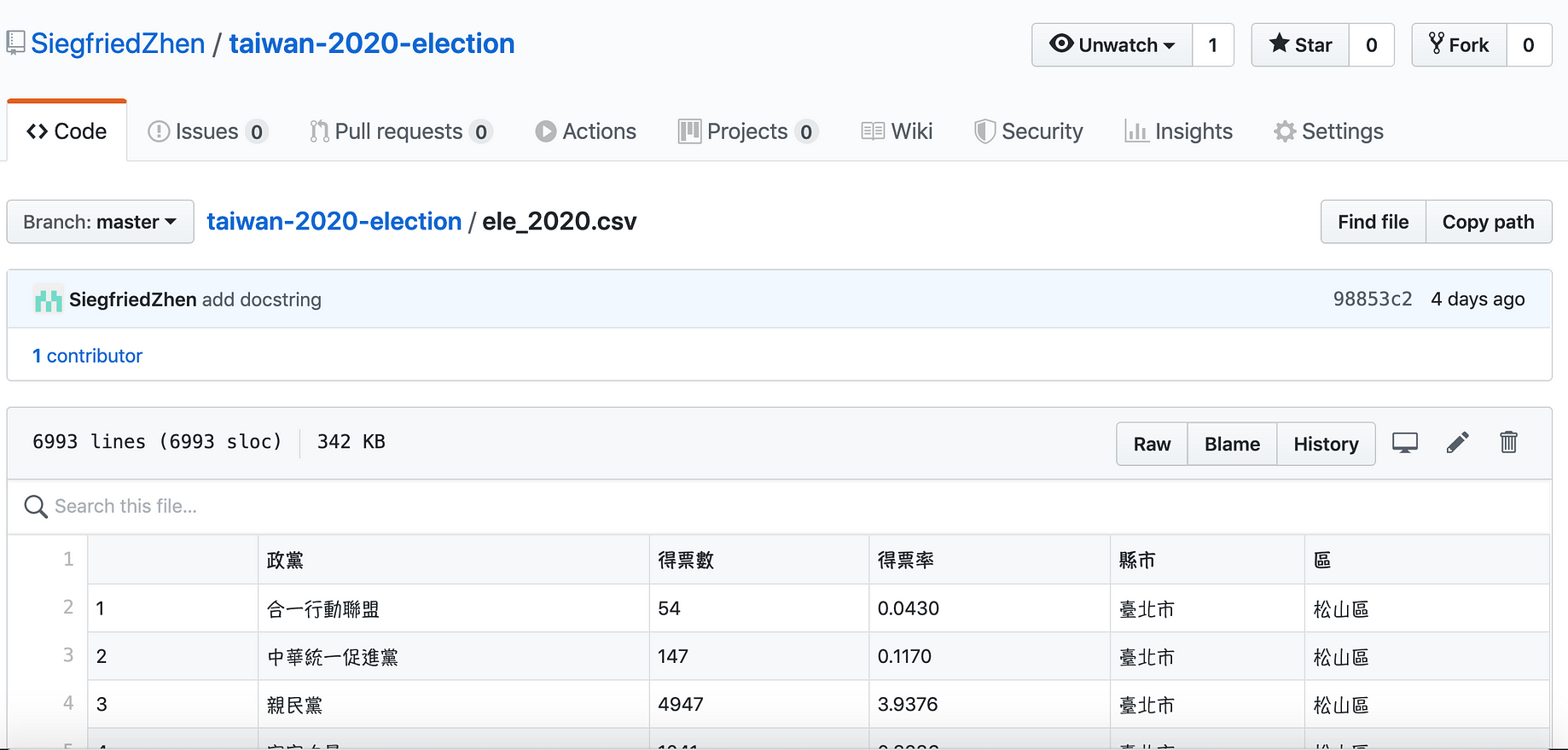
Task: Open the Security tab
Action: pos(1029,131)
